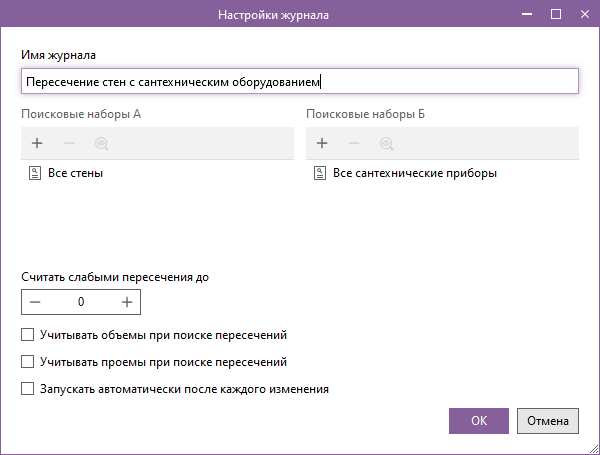Viewport: 600px width, 455px height.
Task: Toggle 'Запускать автоматически после каждого изменения'
Action: (x=28, y=389)
